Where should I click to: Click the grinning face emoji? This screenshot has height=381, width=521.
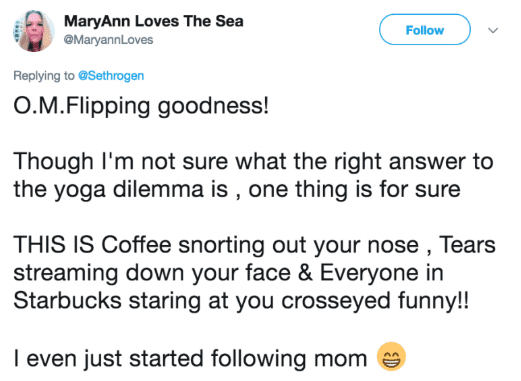point(391,356)
